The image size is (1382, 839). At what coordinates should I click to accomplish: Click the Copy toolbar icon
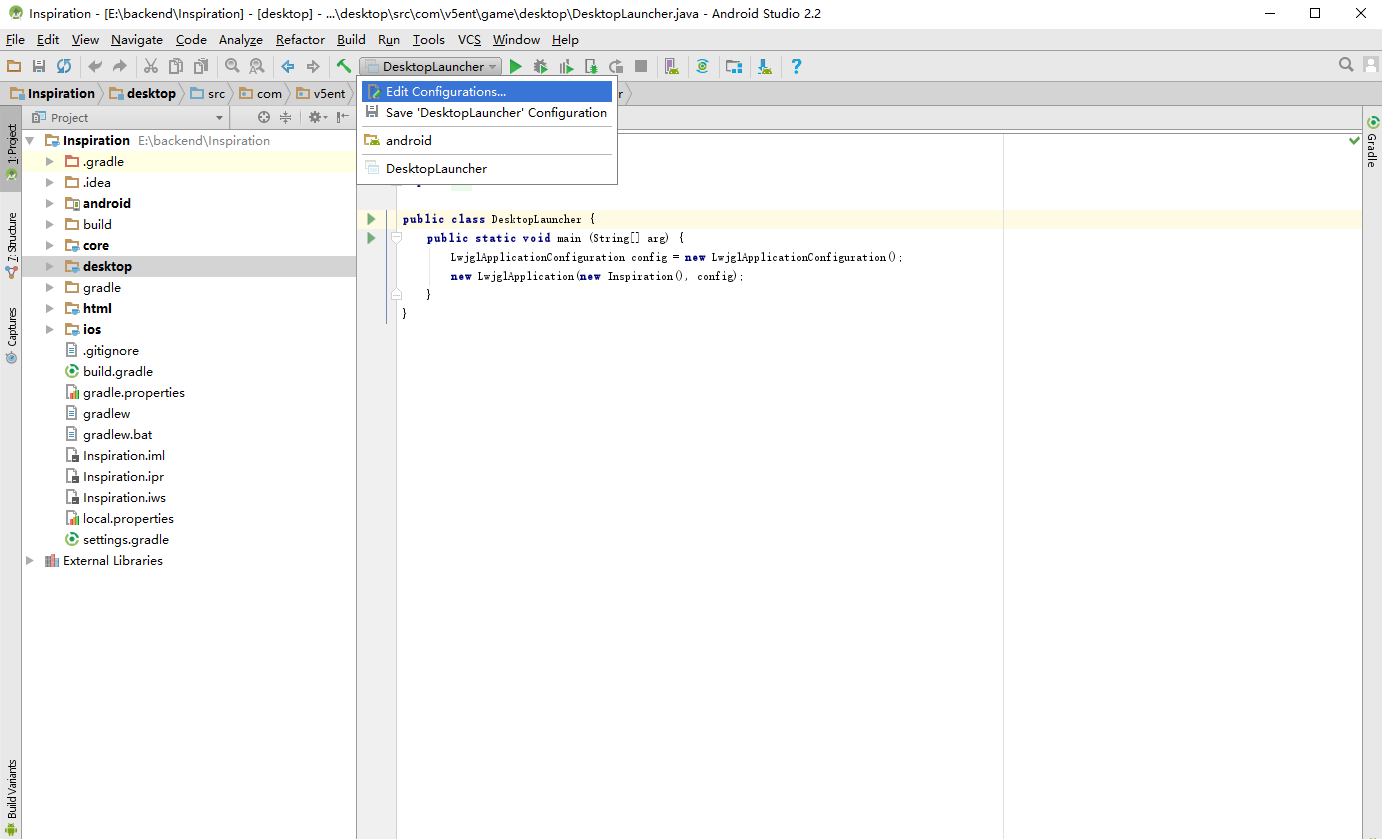click(176, 66)
